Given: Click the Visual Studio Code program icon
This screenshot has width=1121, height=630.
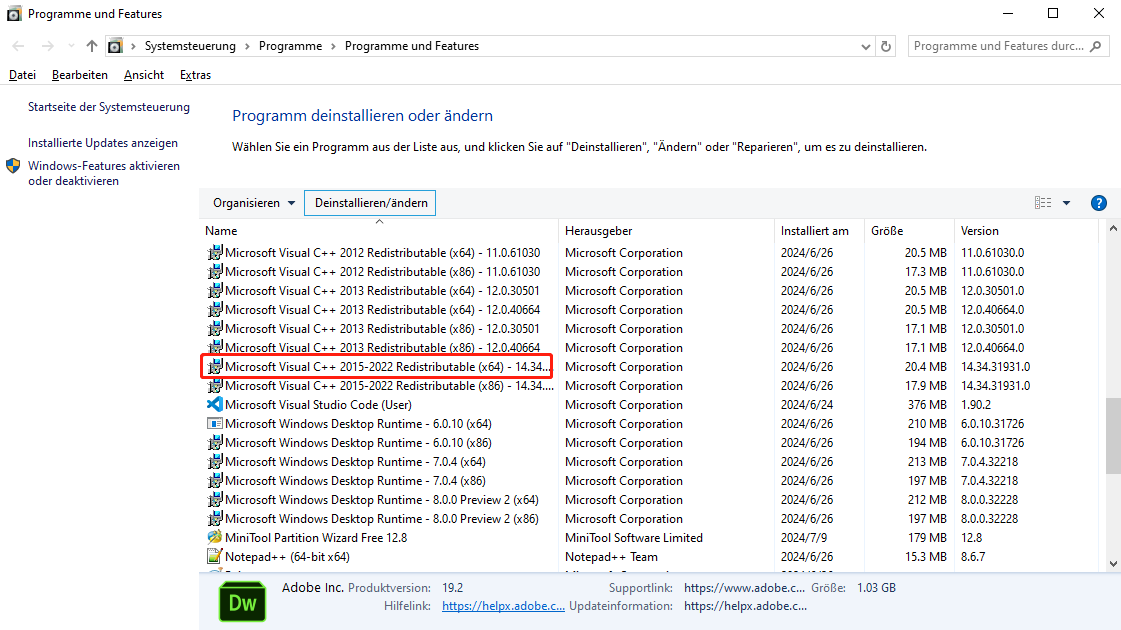Looking at the screenshot, I should 214,404.
